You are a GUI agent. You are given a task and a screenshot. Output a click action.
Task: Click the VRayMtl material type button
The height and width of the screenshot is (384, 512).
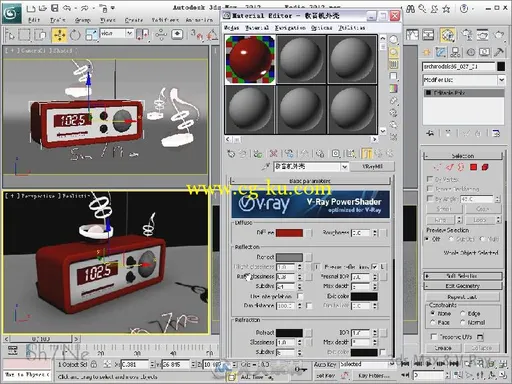click(372, 166)
